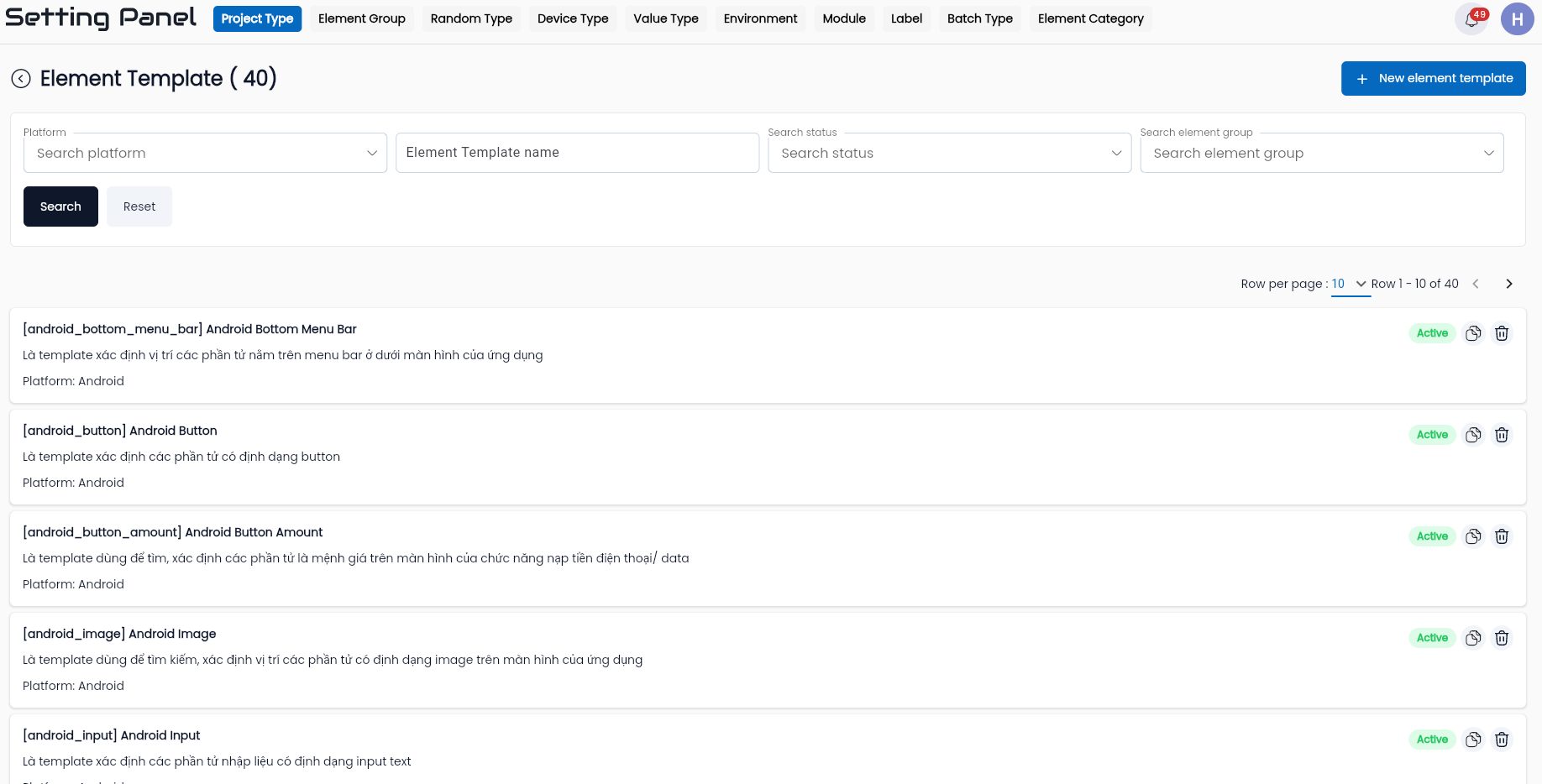Open the [android_button_amount] Android Button Amount title
The image size is (1542, 784).
pos(173,532)
